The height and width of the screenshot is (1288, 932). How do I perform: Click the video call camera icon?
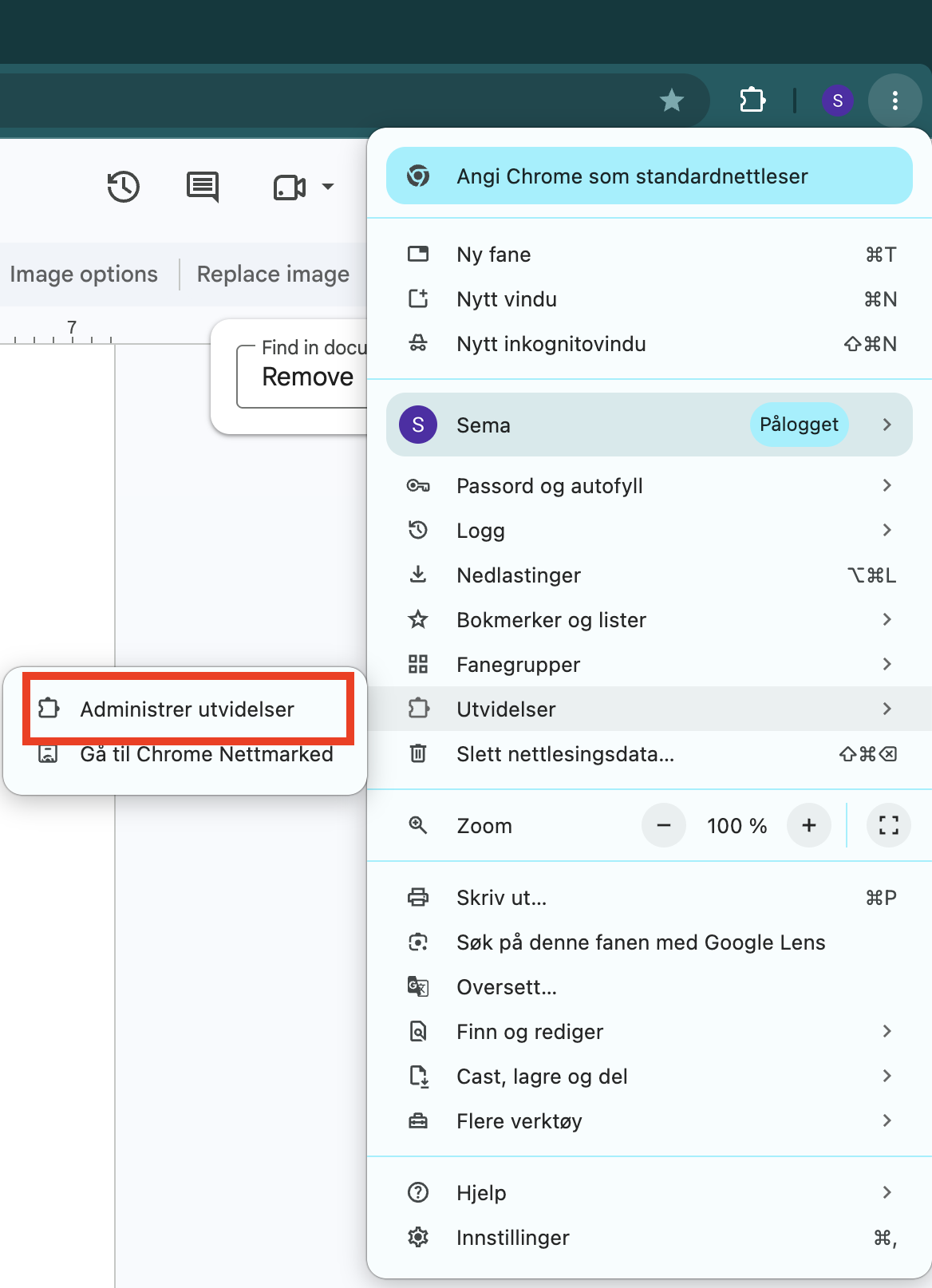click(290, 188)
